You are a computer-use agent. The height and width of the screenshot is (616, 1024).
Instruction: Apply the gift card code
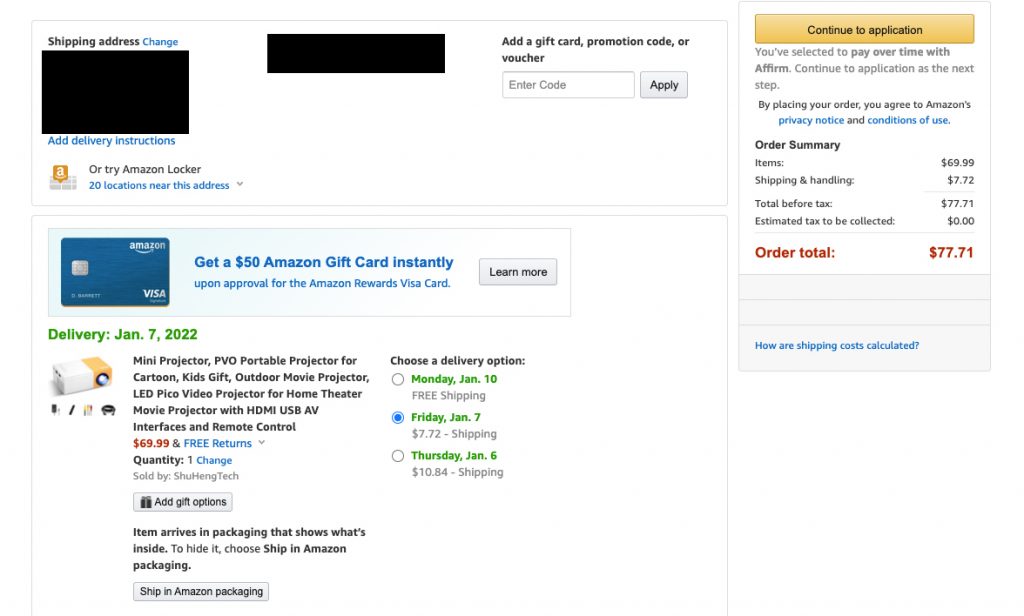click(663, 85)
